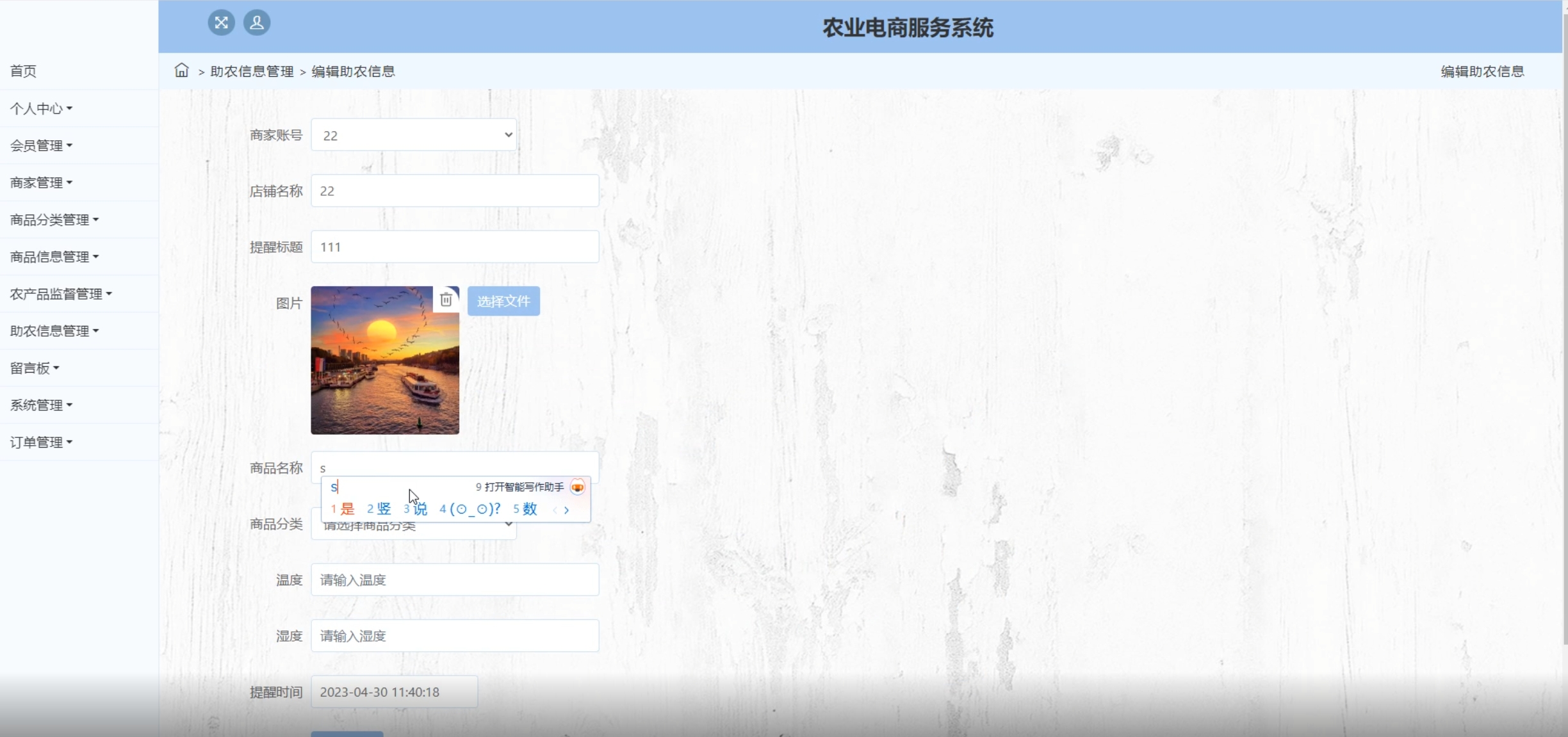Select IME candidate 5 数
This screenshot has width=1568, height=737.
[x=525, y=509]
